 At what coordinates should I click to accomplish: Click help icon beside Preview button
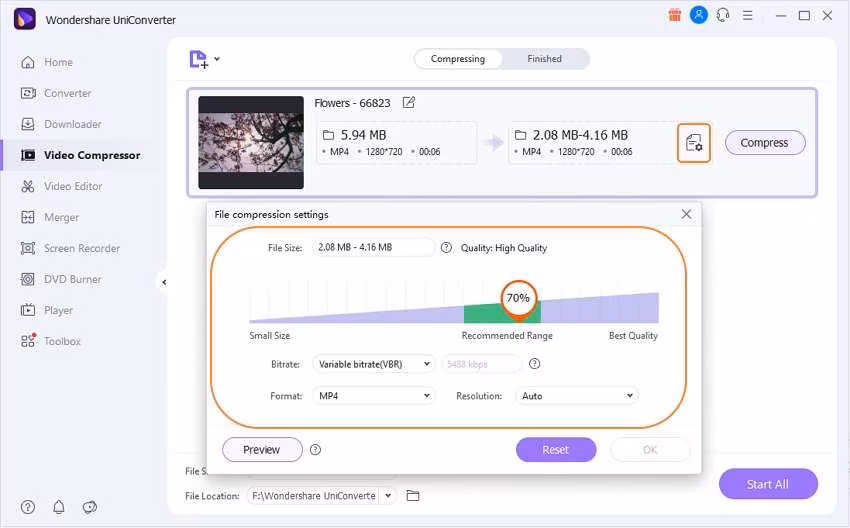315,449
